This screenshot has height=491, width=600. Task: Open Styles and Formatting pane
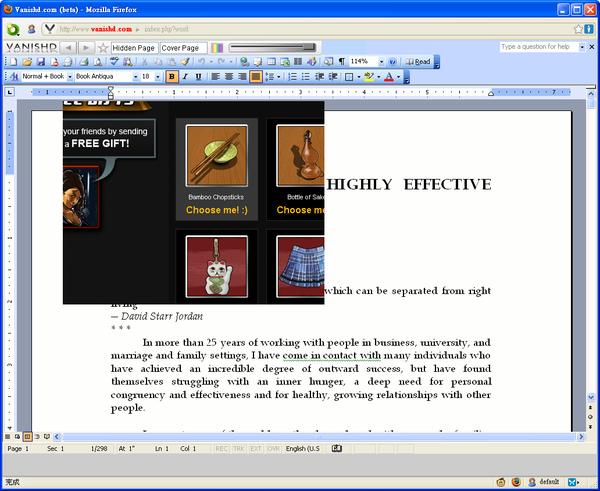(x=14, y=77)
